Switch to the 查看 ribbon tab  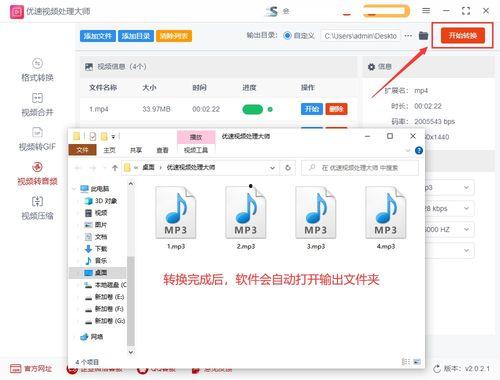point(162,150)
